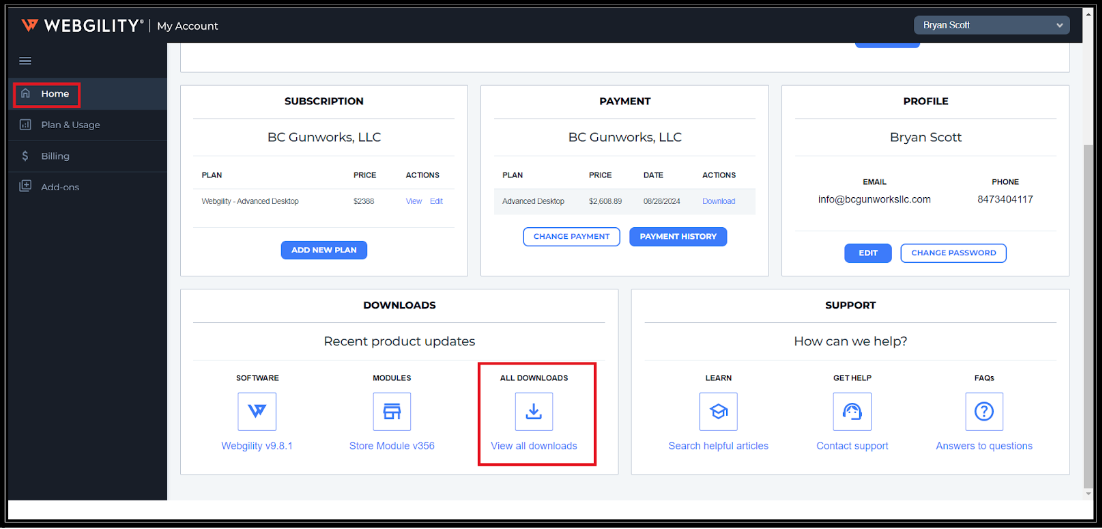
Task: Toggle the hamburger sidebar menu icon
Action: pos(26,61)
